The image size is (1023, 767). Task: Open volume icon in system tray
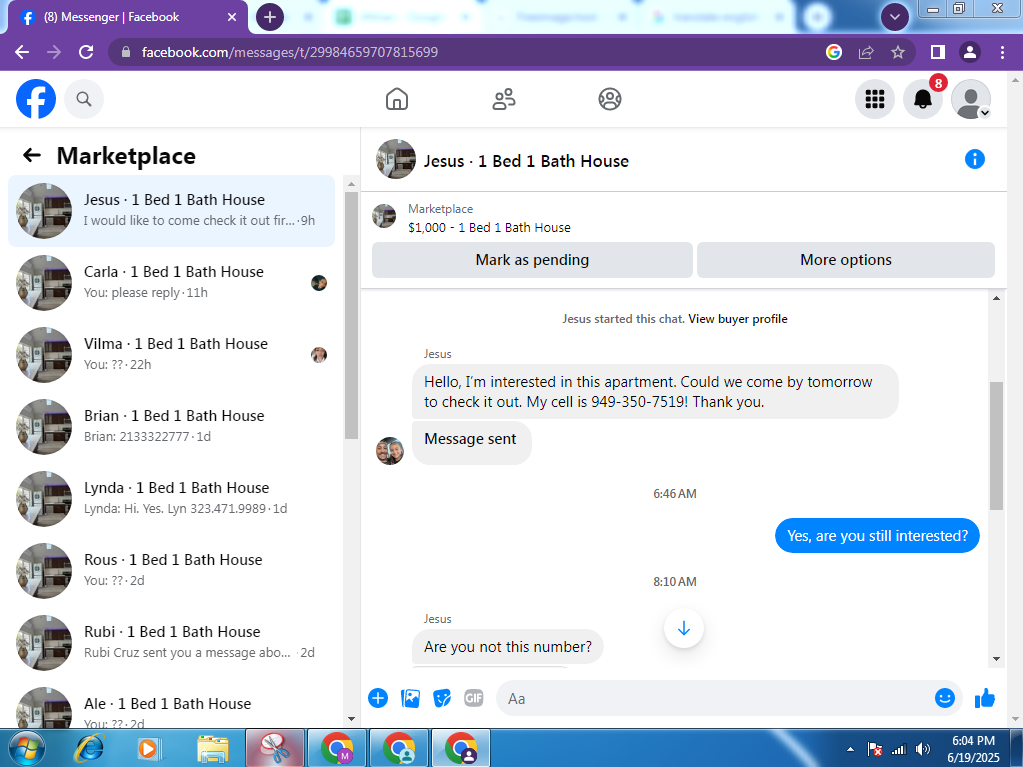click(x=923, y=749)
